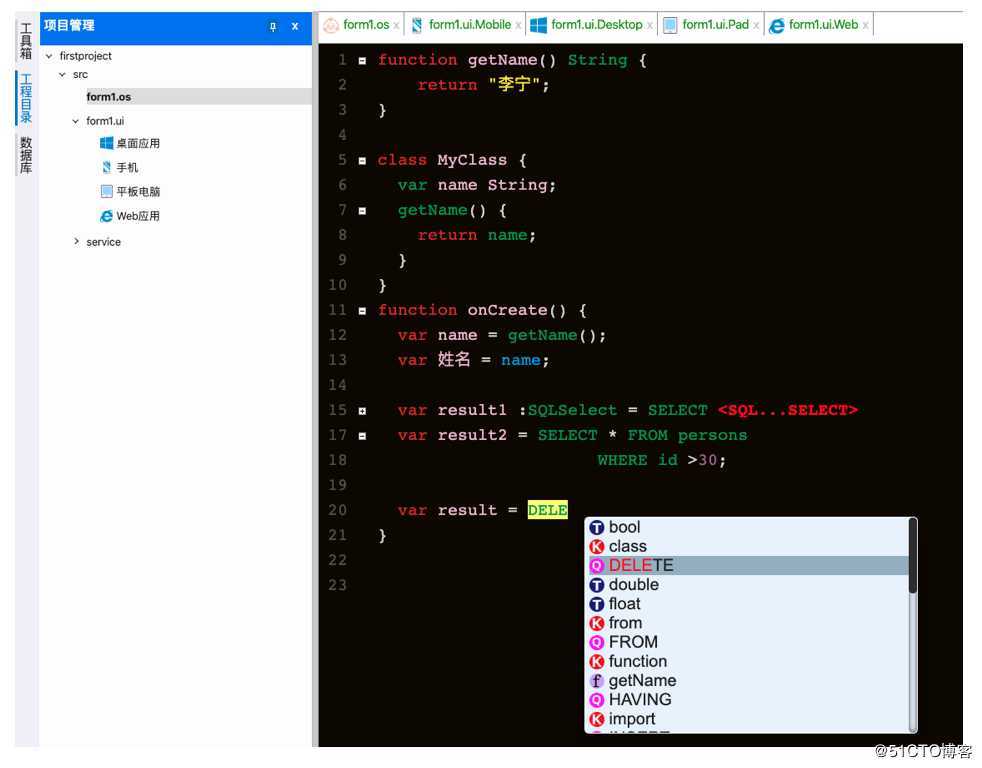Pick double from the autocomplete list
Viewport: 982px width, 768px height.
click(748, 585)
